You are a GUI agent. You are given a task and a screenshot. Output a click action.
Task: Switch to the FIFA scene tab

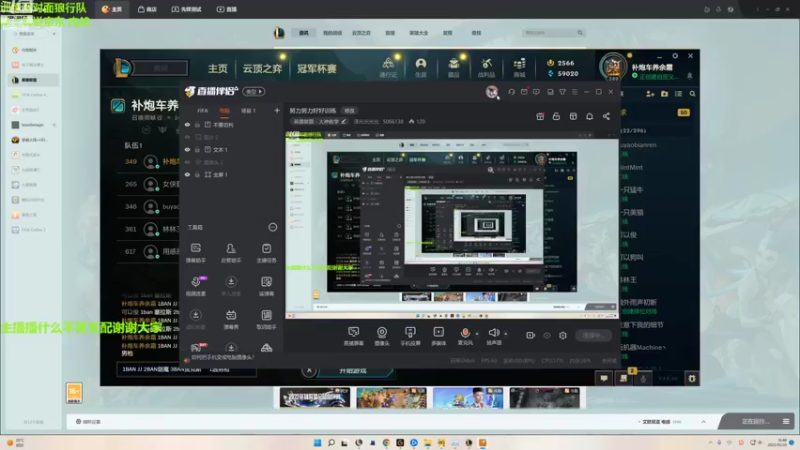[203, 111]
